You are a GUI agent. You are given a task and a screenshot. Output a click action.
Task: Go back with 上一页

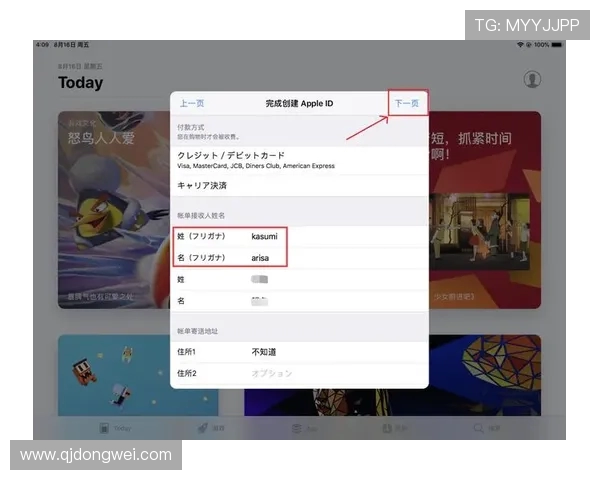tap(192, 103)
